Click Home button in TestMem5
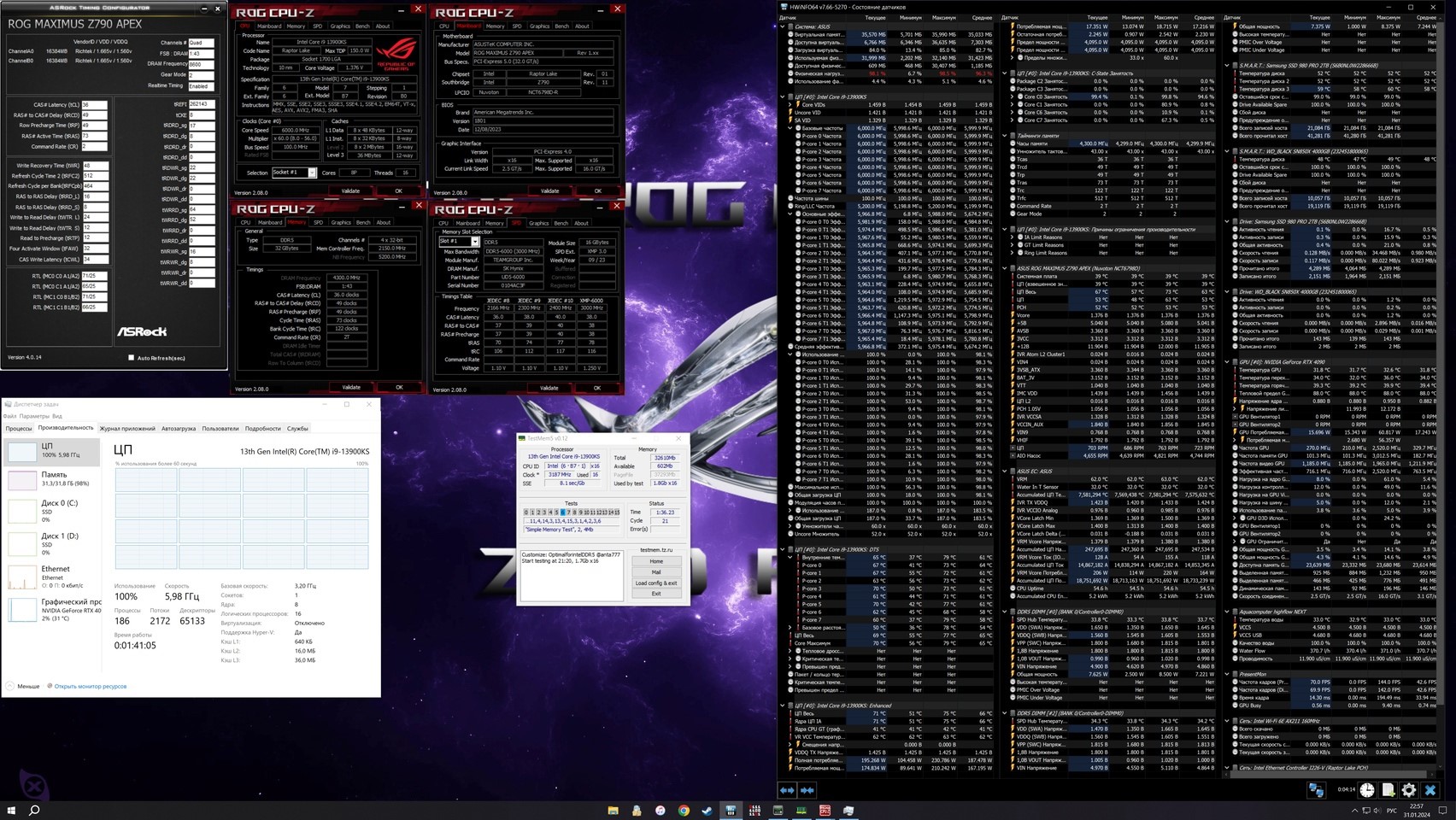 click(656, 561)
